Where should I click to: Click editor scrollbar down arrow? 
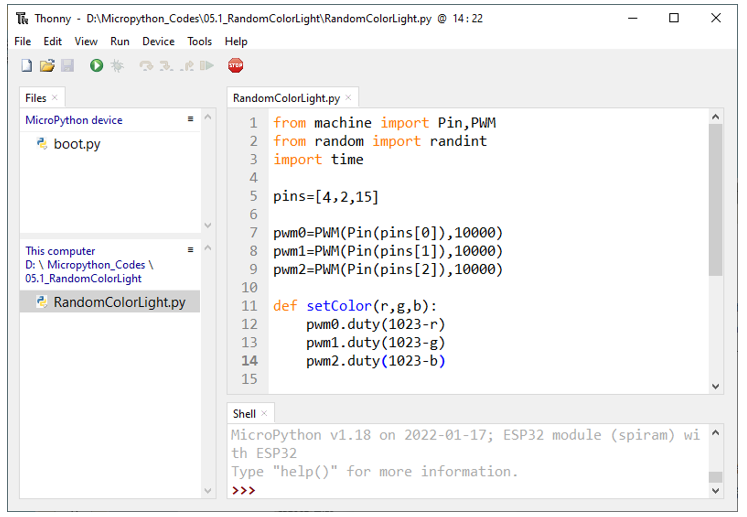point(716,386)
